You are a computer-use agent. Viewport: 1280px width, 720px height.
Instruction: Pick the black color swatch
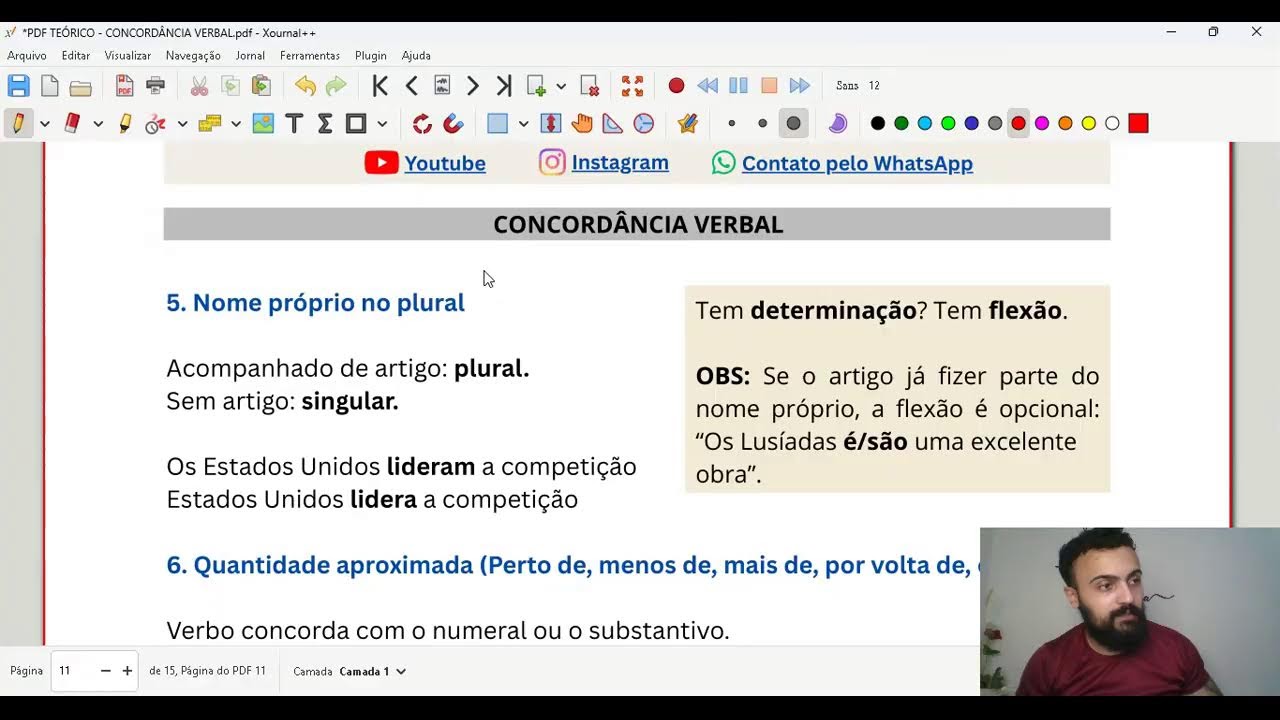point(878,124)
